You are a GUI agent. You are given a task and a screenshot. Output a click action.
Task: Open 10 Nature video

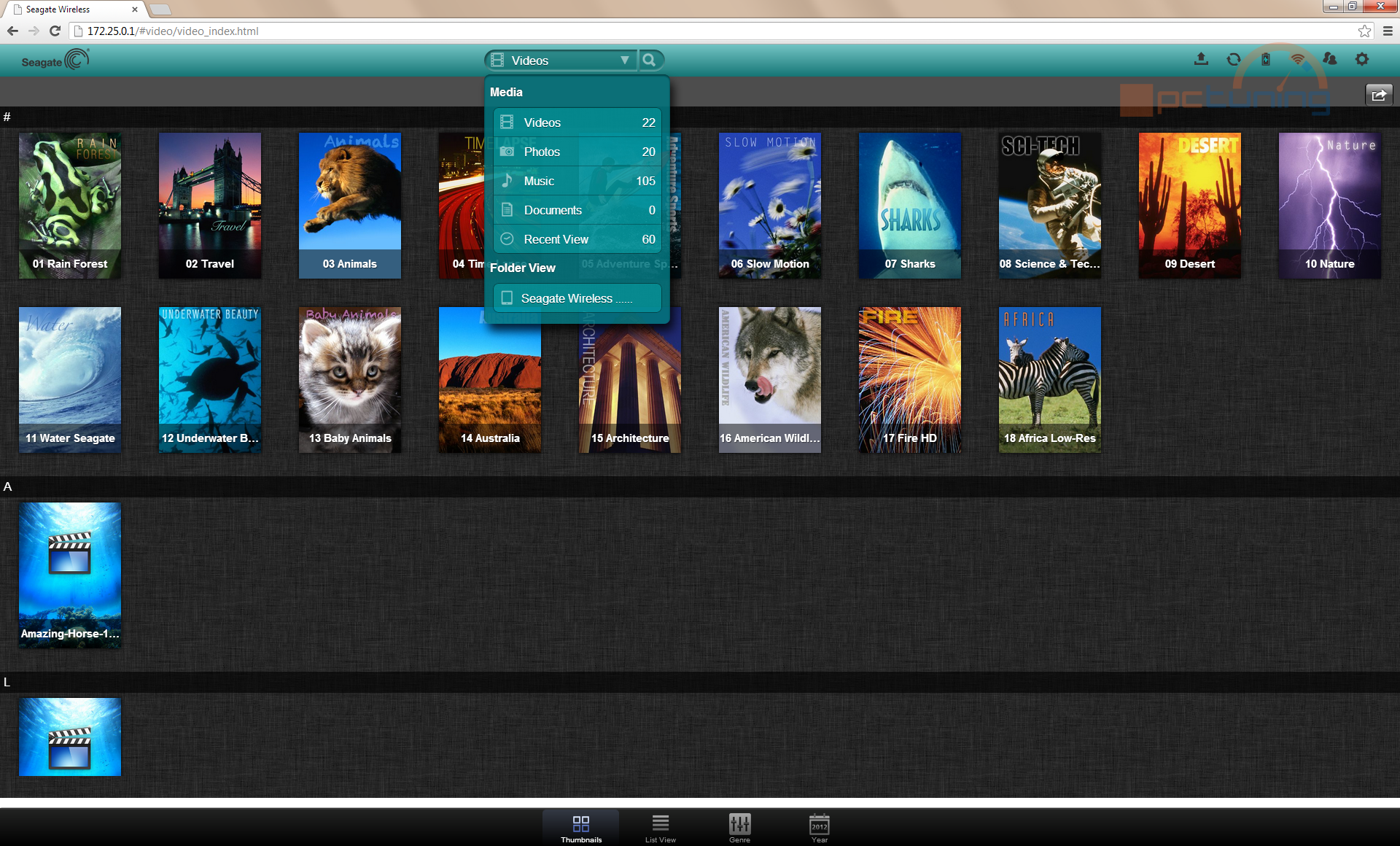[1330, 205]
